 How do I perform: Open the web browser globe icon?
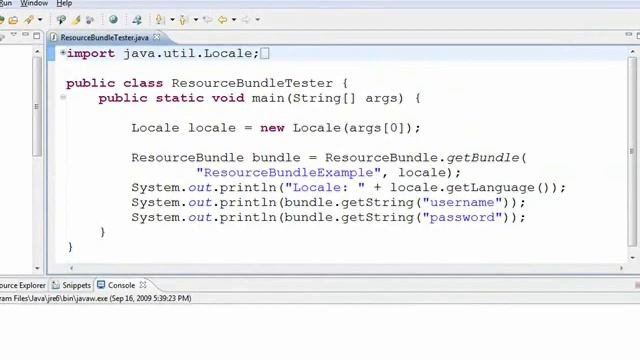[x=113, y=20]
